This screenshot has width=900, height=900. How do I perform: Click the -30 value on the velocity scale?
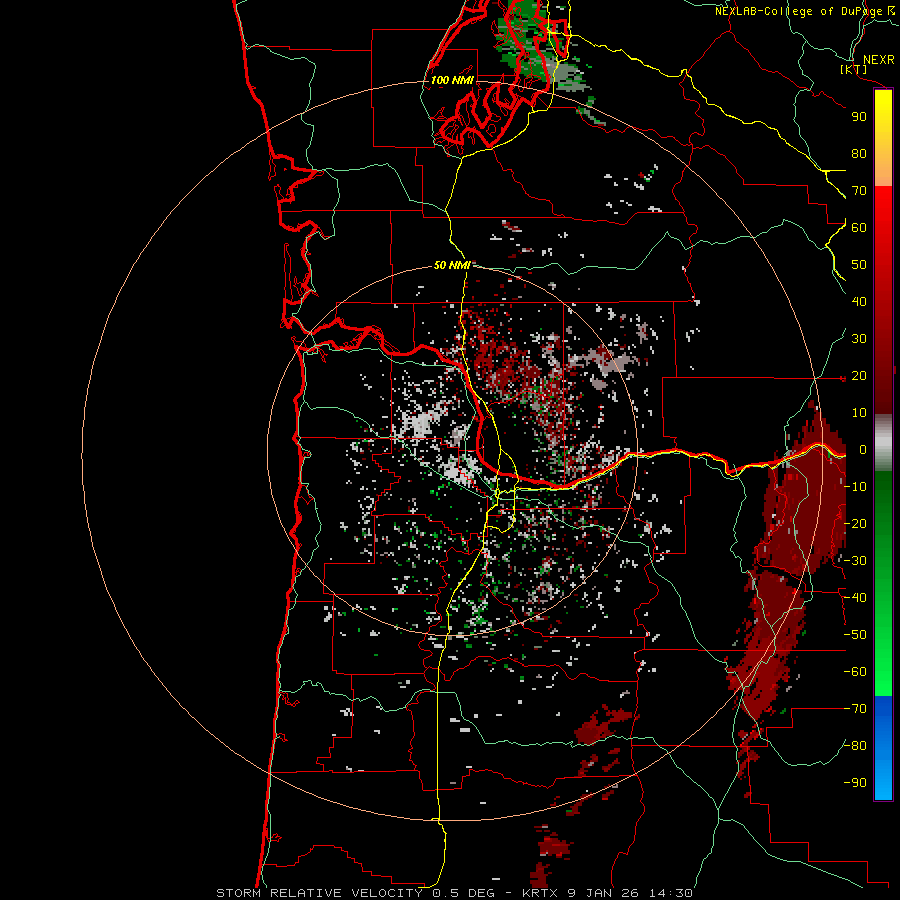855,561
